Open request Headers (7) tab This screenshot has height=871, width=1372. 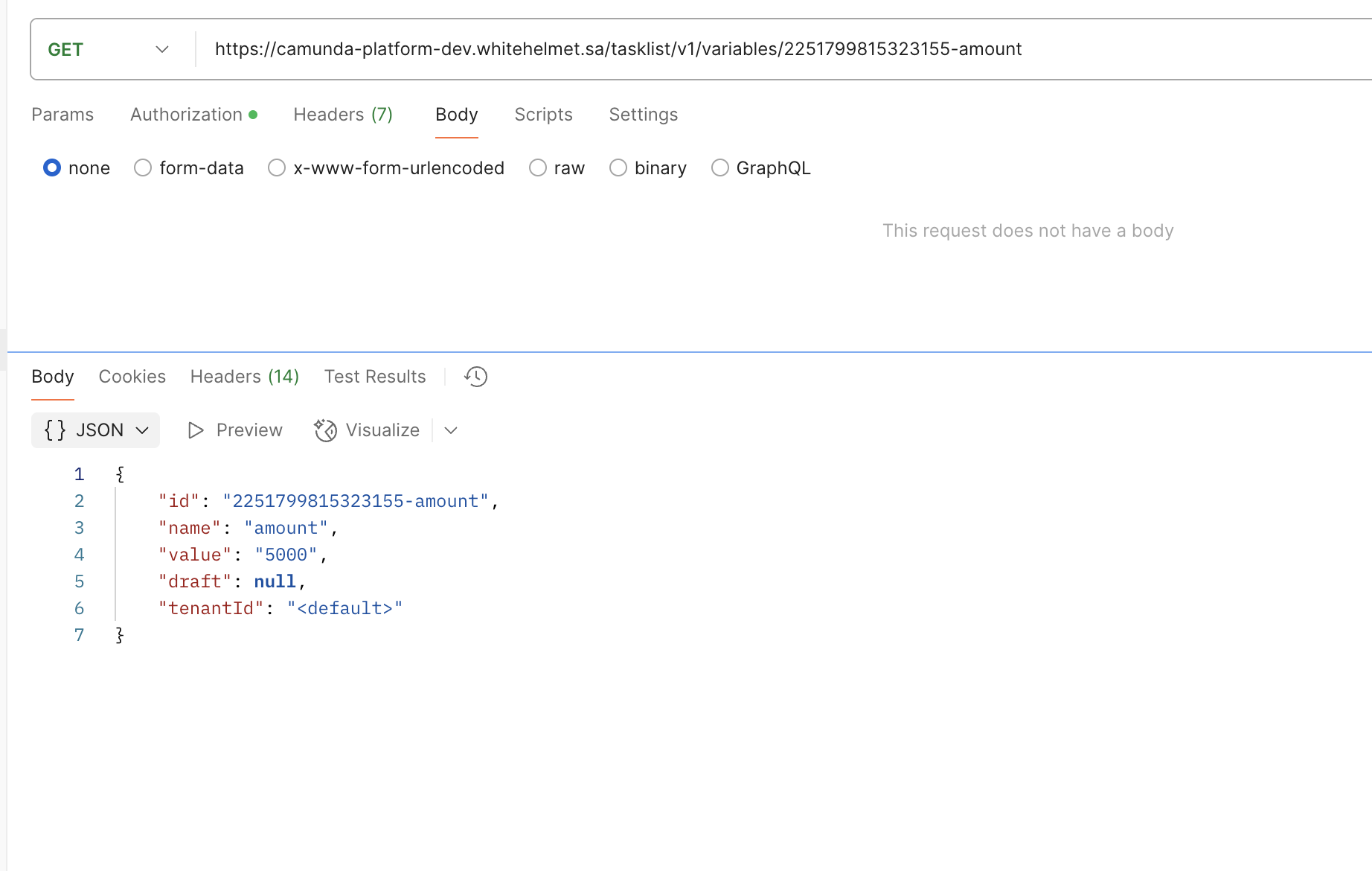coord(343,115)
